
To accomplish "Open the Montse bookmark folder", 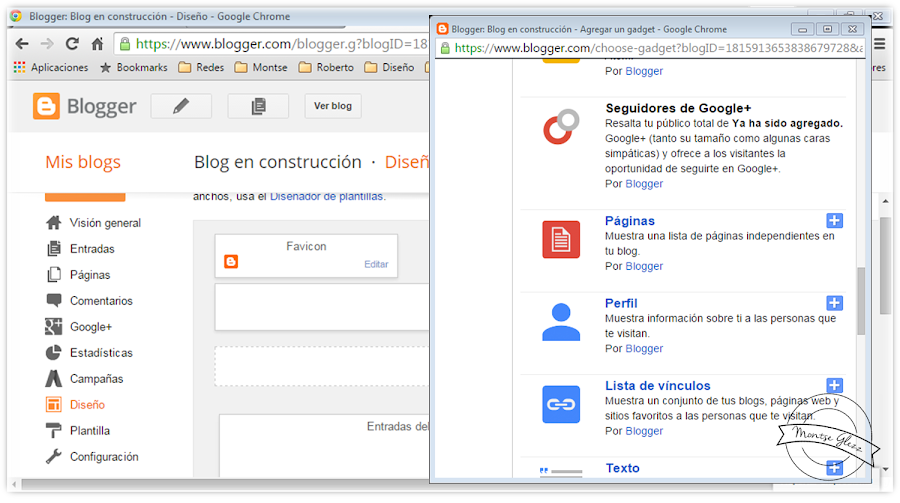I will coord(261,68).
